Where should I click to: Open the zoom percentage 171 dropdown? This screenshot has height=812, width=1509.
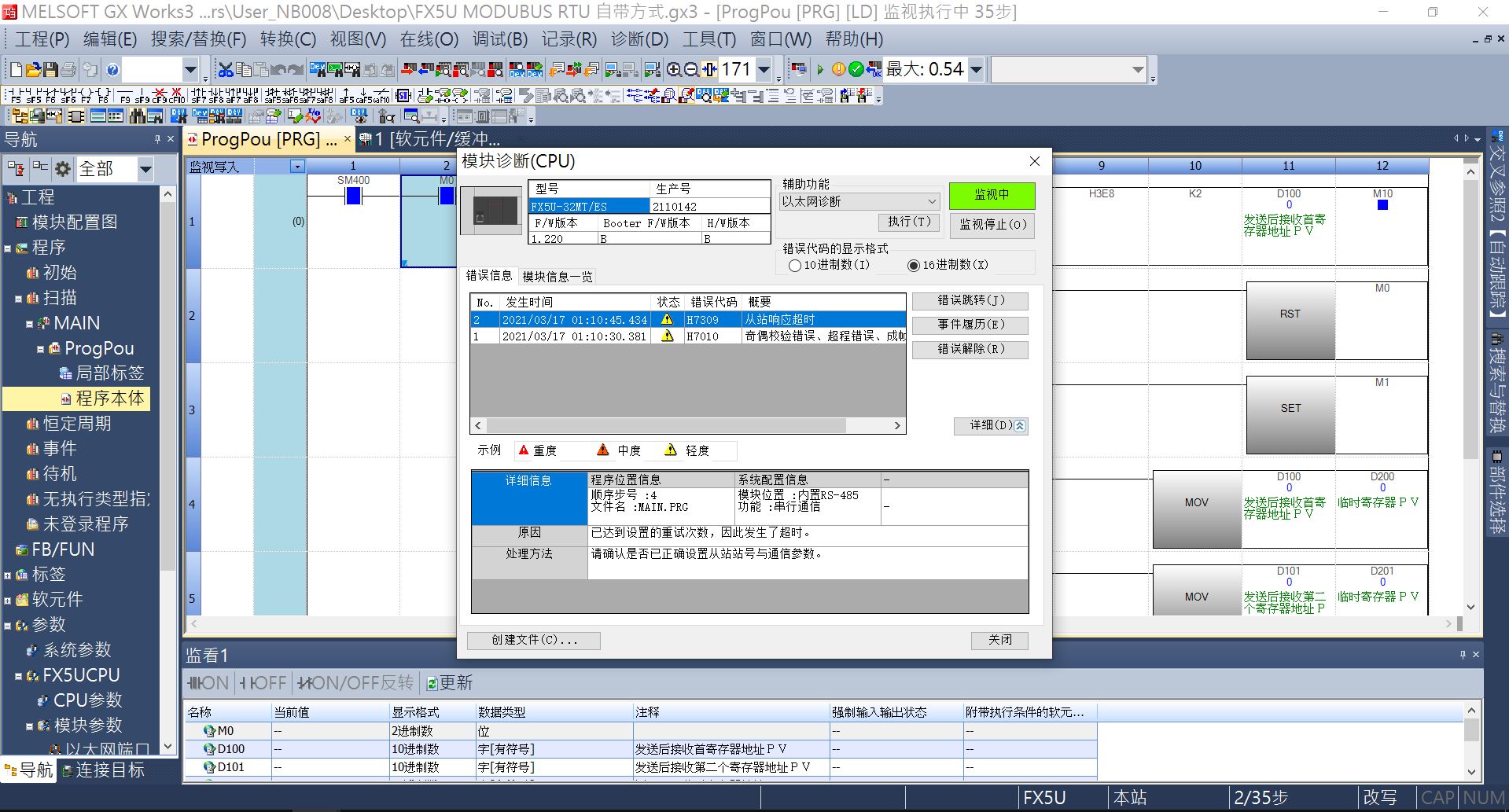click(x=764, y=70)
